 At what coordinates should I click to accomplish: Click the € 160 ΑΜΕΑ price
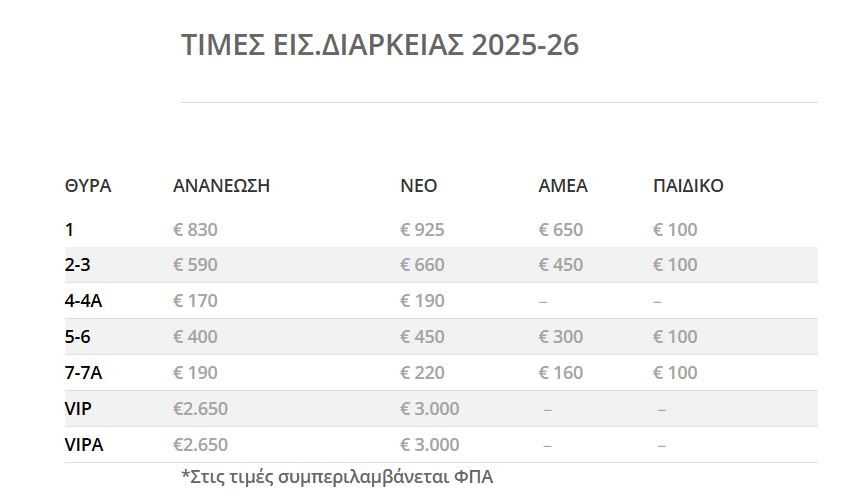coord(561,372)
